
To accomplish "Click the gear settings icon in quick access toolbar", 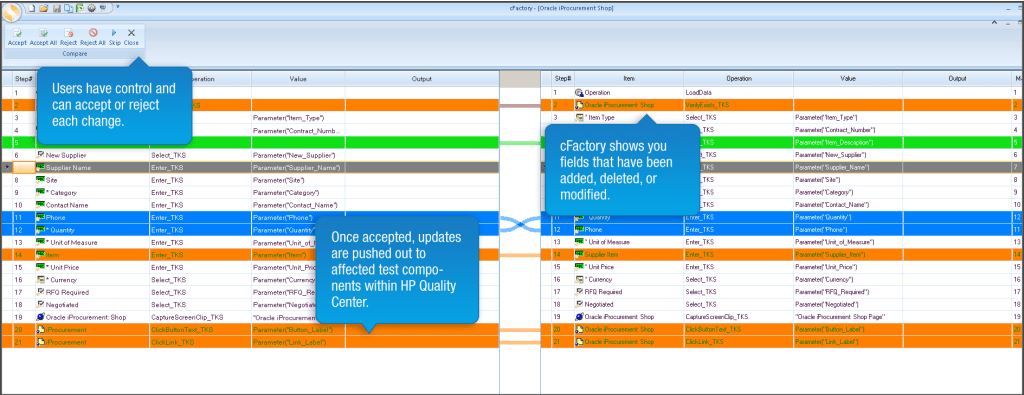I will (91, 8).
